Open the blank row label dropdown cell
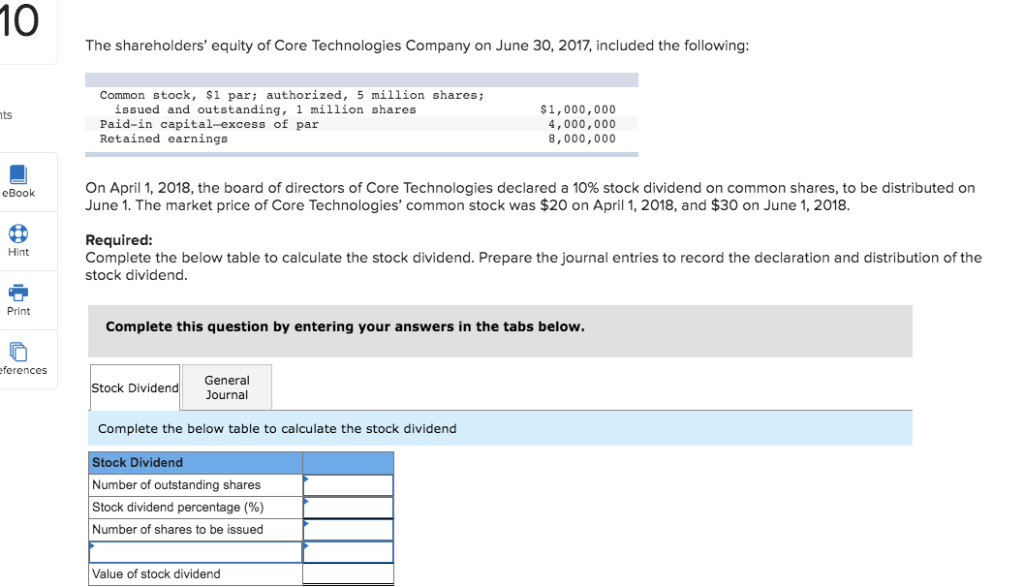 click(195, 552)
